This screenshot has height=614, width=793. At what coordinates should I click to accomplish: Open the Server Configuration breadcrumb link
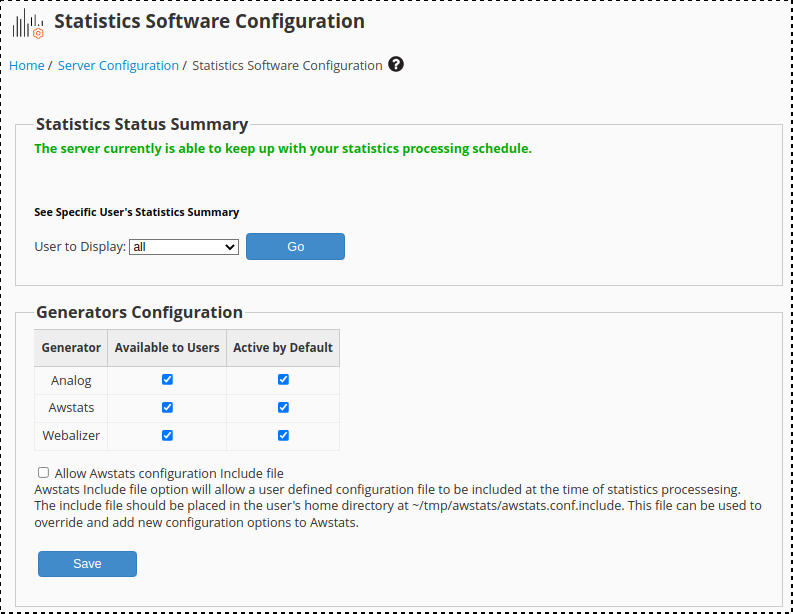[118, 66]
